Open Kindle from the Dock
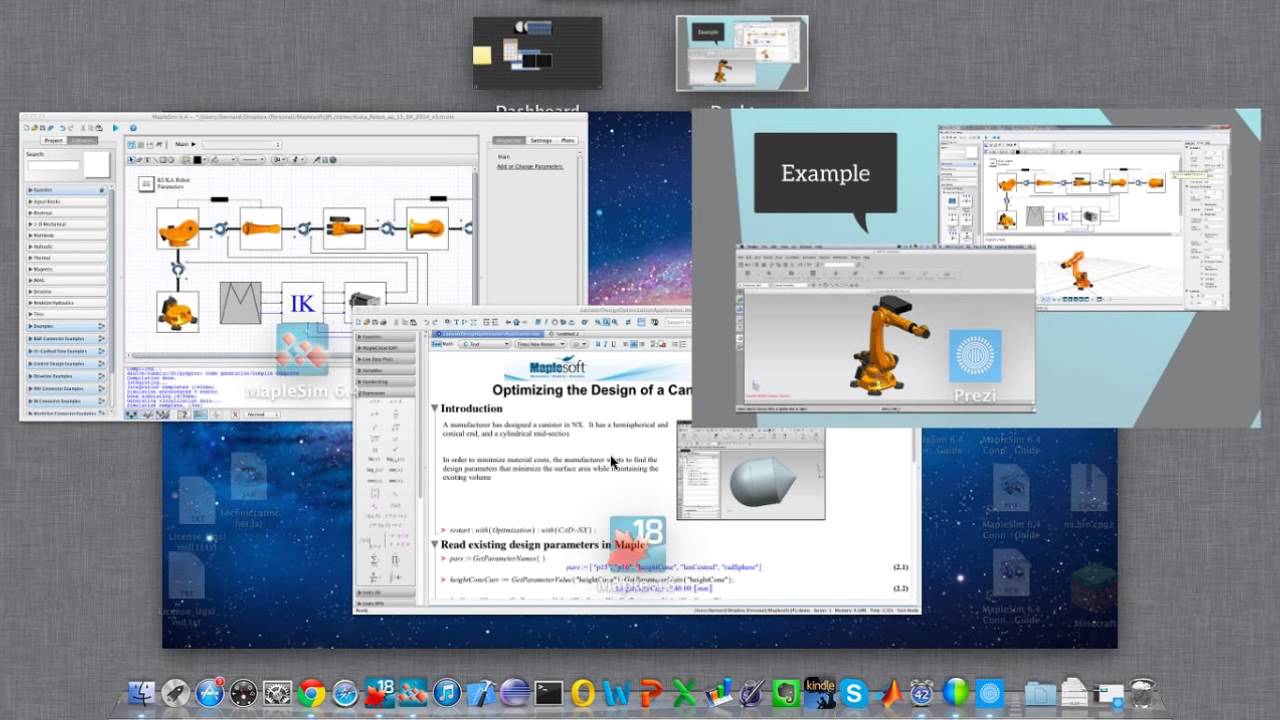This screenshot has width=1280, height=720. 820,692
